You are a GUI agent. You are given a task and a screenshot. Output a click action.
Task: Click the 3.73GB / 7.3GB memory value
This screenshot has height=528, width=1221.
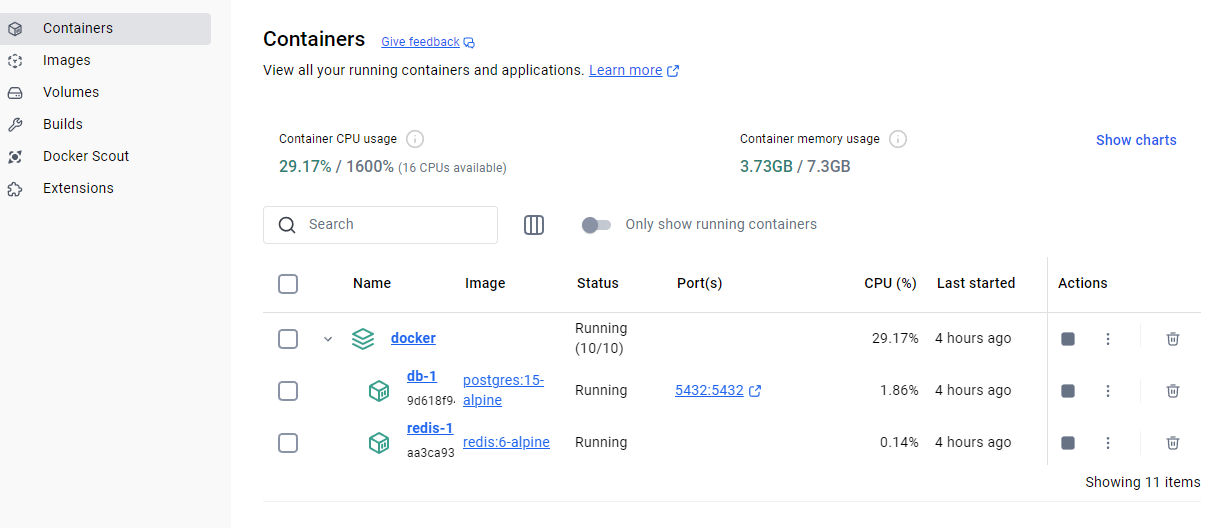click(x=795, y=166)
